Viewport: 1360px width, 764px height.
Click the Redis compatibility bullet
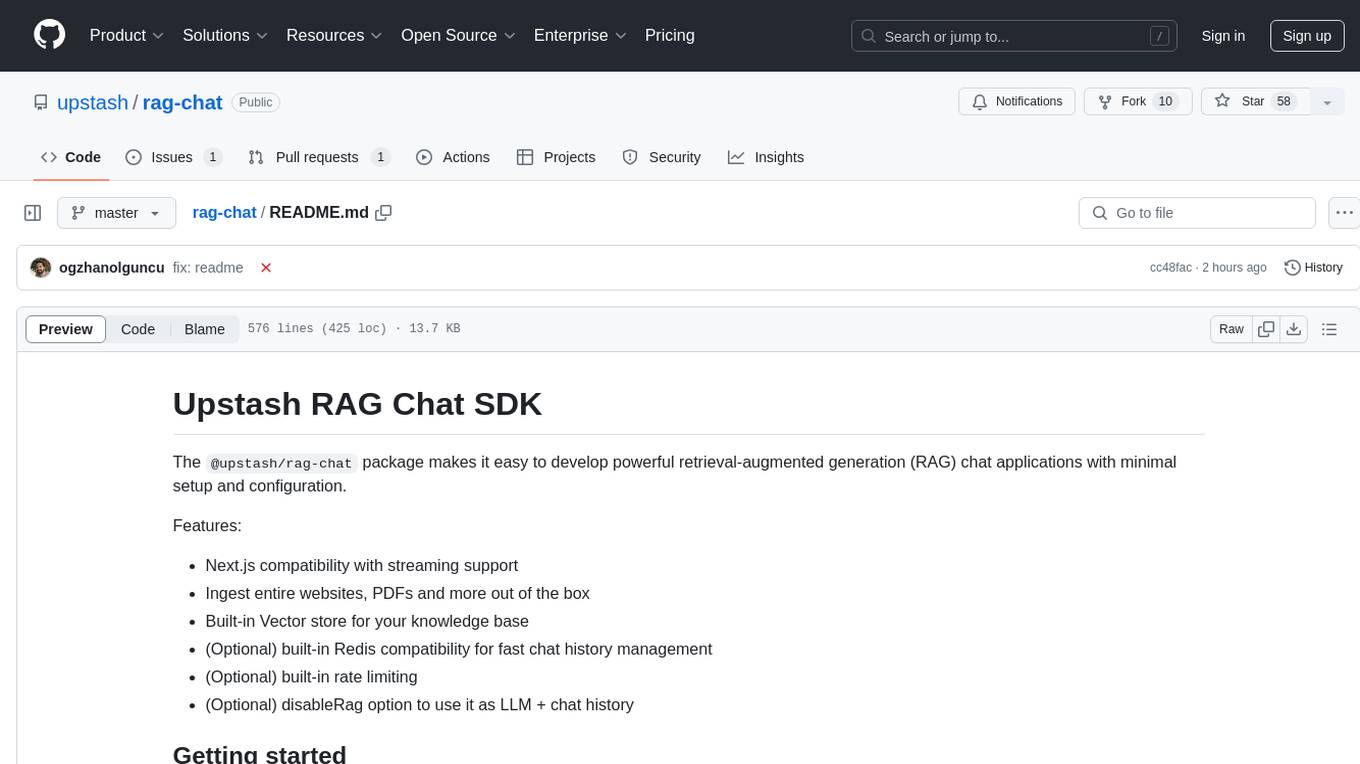458,649
